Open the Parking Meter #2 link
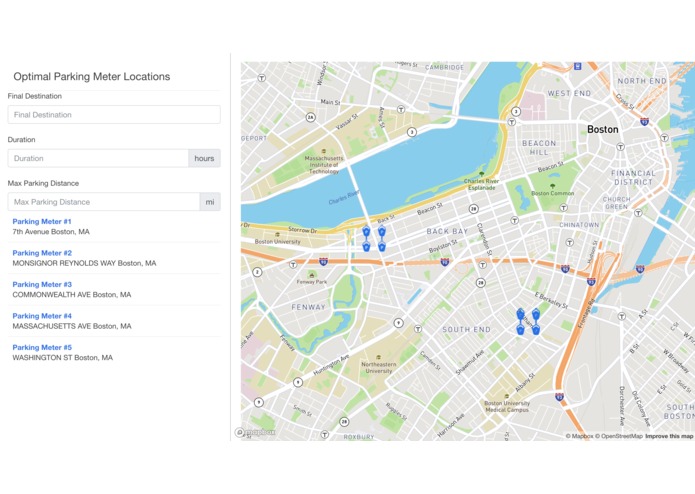This screenshot has width=695, height=494. point(42,253)
